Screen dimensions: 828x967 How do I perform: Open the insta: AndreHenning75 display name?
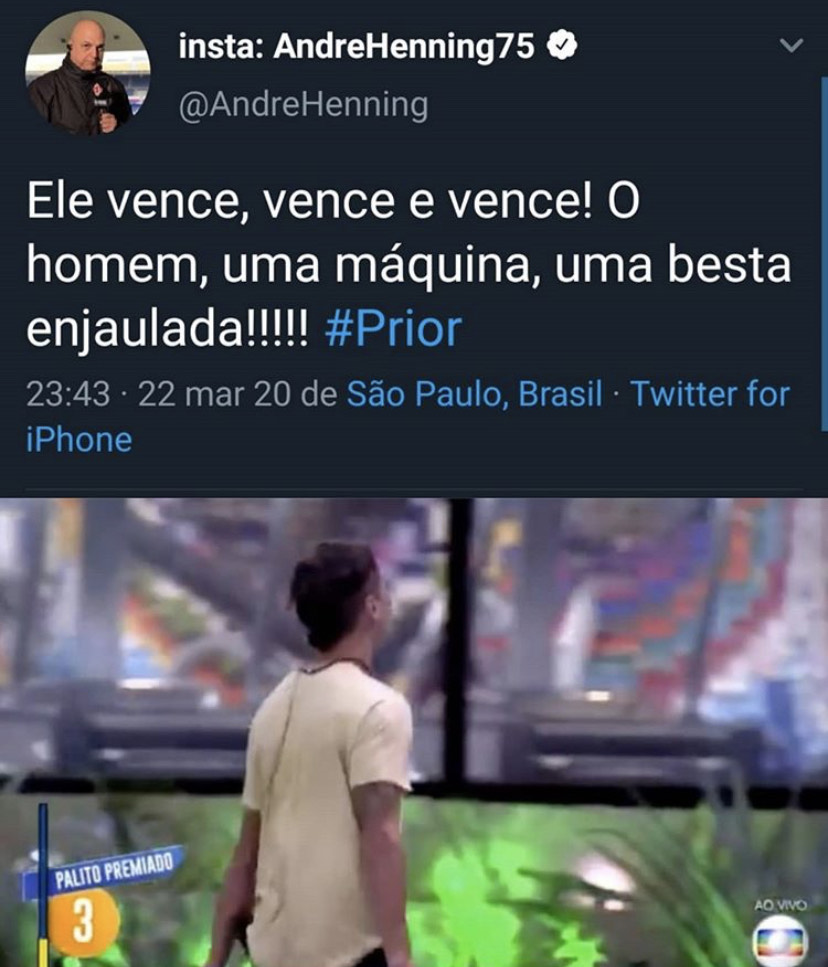pos(356,46)
